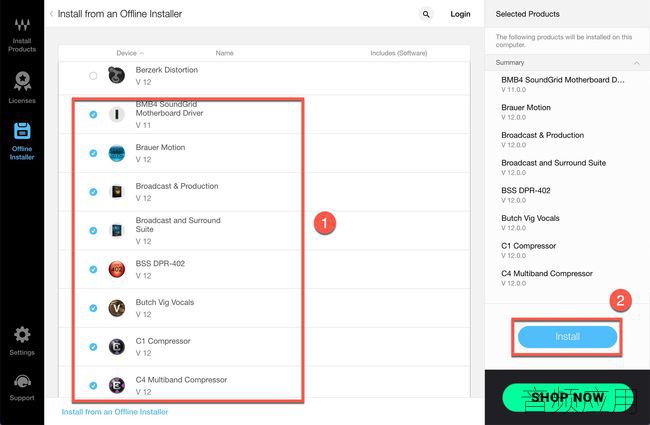Click the Includes (Software) column header
Screen dimensions: 650x425
click(x=398, y=53)
